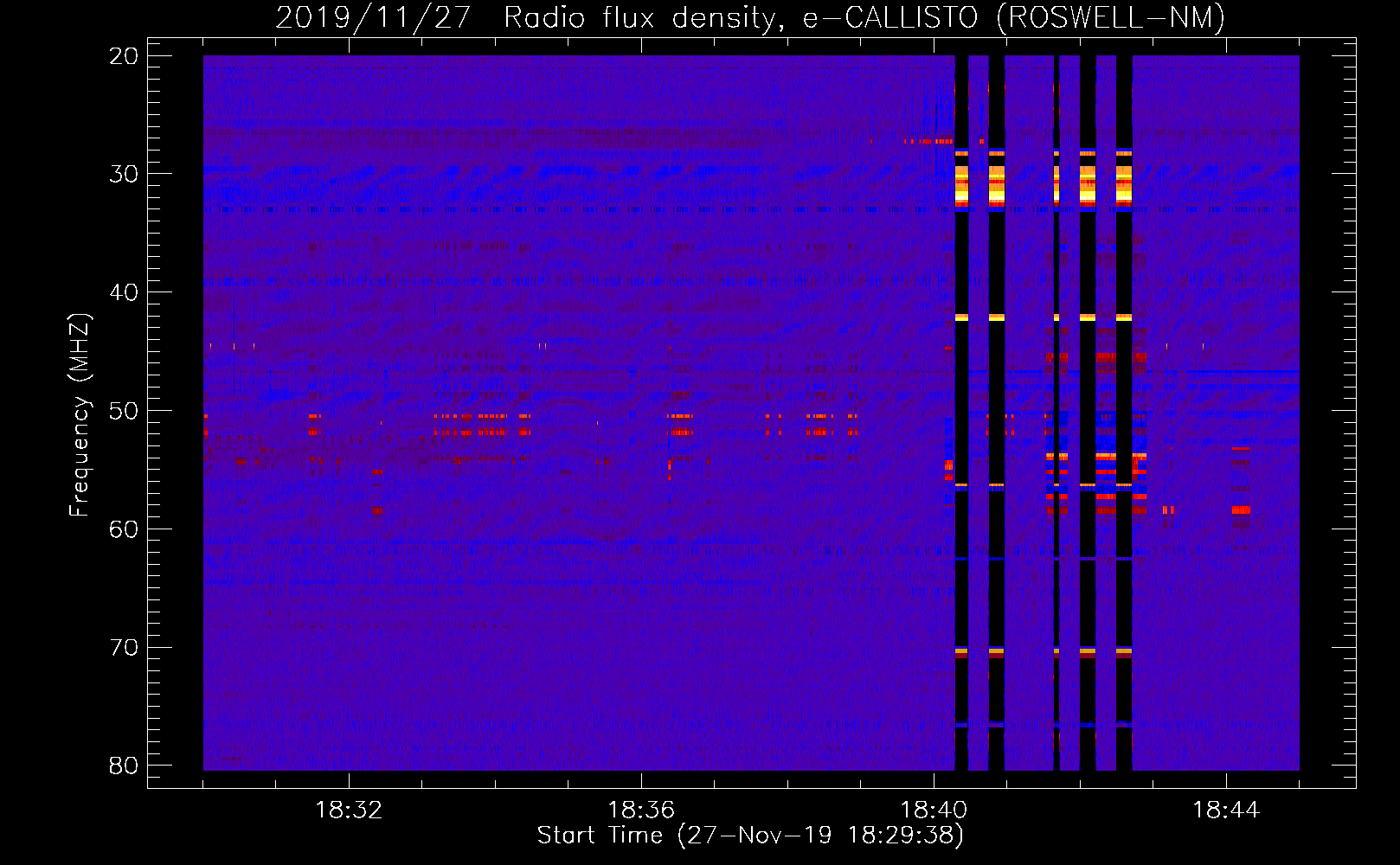Image resolution: width=1400 pixels, height=865 pixels.
Task: Click the 18:36 time tick label
Action: coord(641,811)
